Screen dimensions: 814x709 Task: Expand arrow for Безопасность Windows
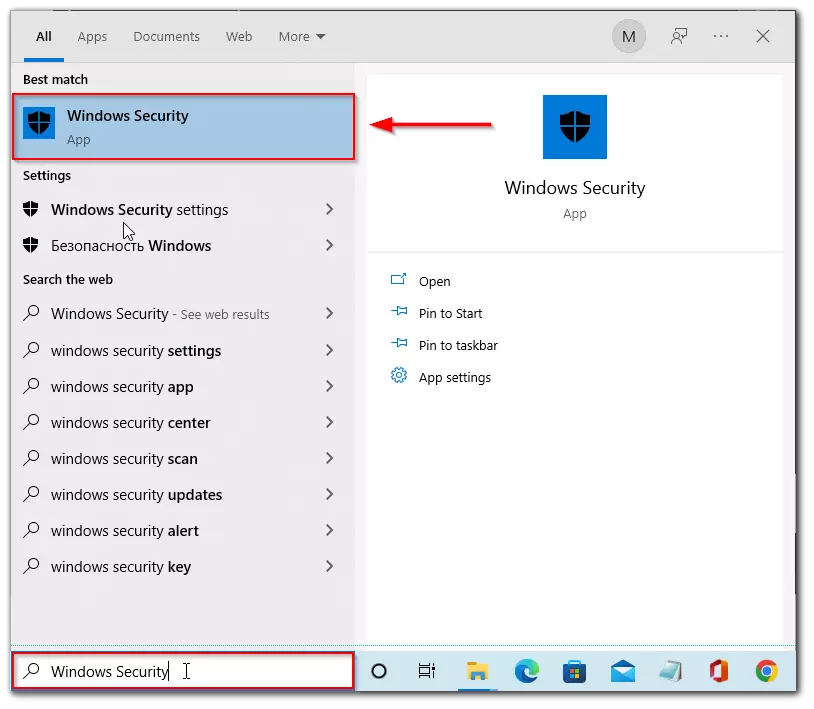click(x=329, y=246)
